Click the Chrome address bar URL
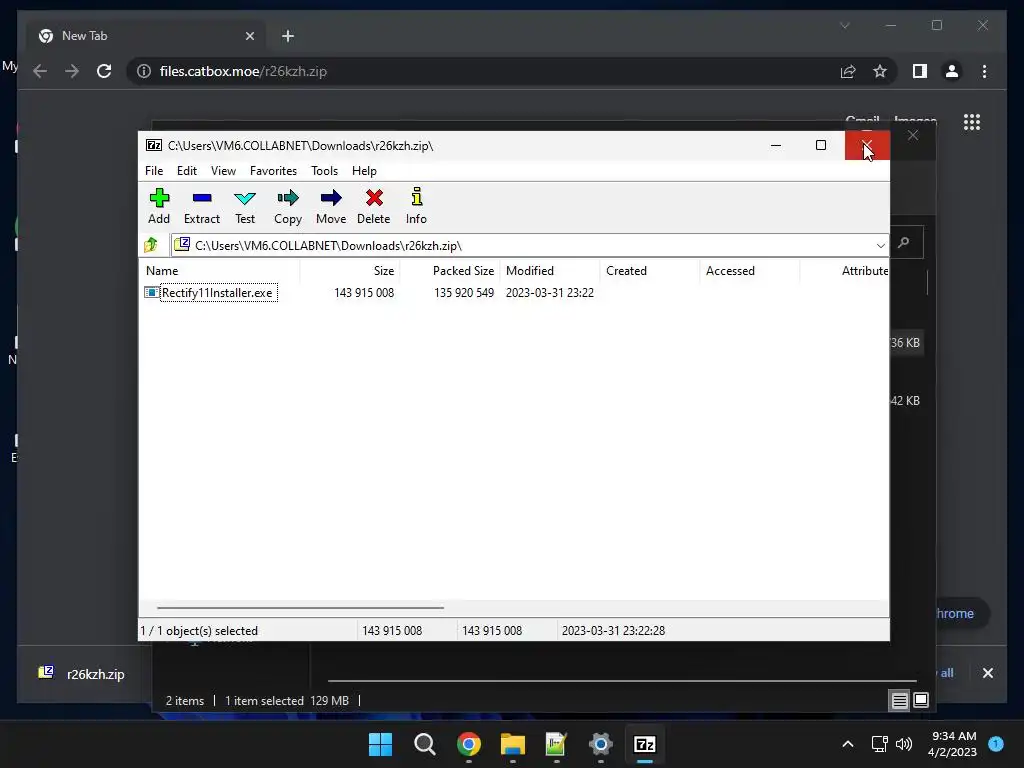Viewport: 1024px width, 768px height. click(243, 71)
